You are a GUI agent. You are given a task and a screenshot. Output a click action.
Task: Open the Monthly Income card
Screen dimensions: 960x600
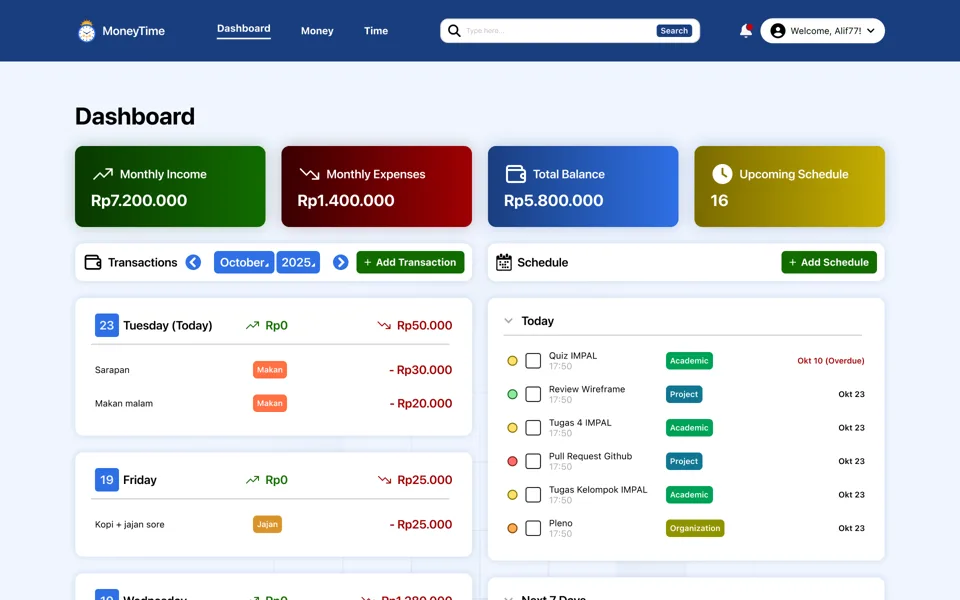(170, 186)
